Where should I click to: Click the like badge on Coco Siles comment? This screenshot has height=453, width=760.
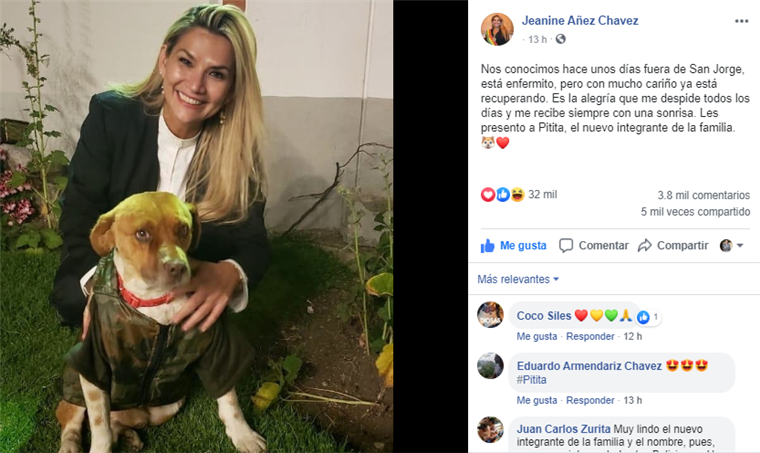648,317
